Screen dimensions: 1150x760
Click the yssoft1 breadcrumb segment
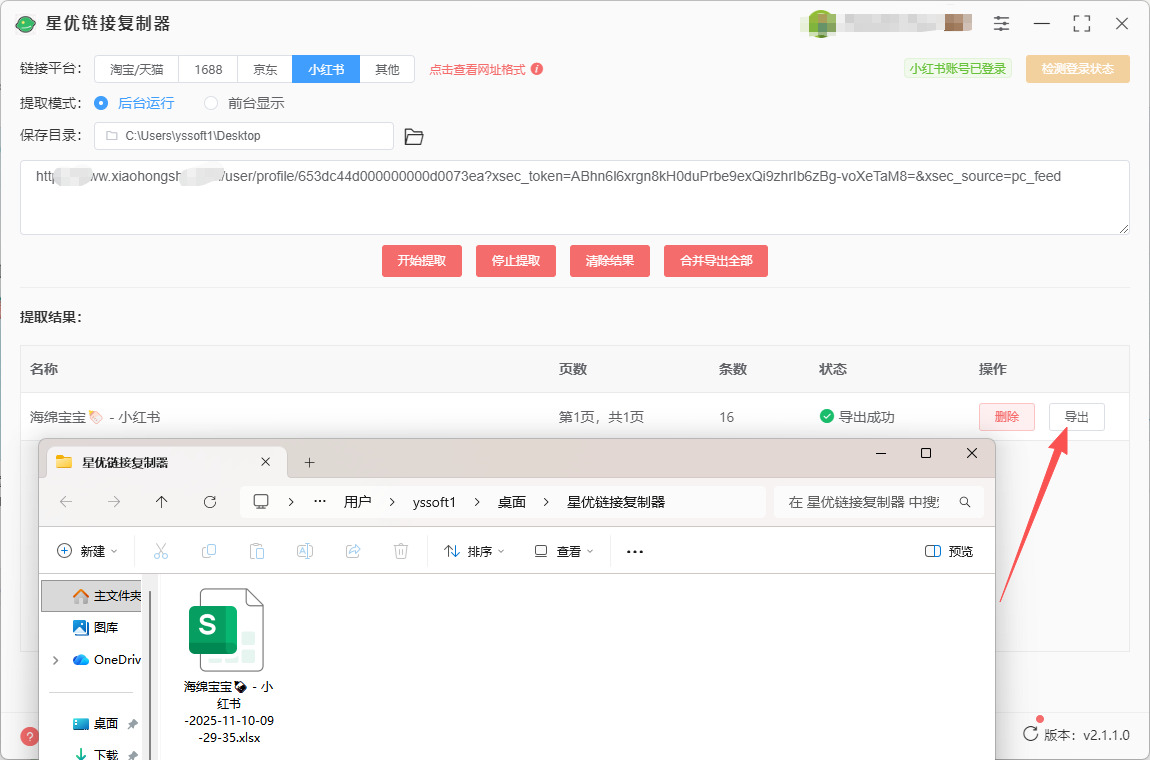[434, 503]
